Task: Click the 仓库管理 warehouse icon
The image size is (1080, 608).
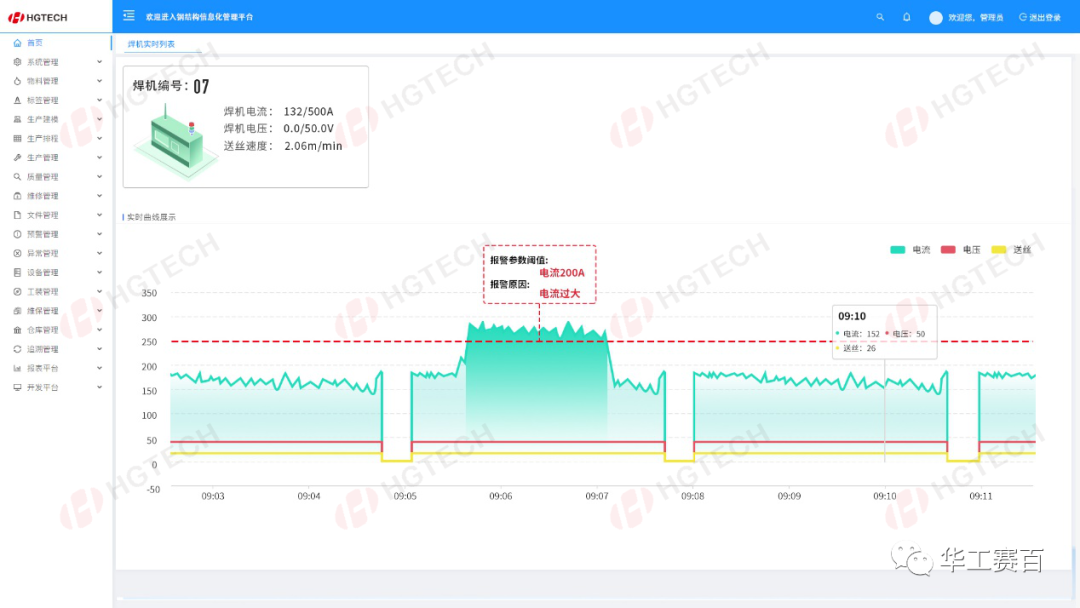Action: (17, 330)
